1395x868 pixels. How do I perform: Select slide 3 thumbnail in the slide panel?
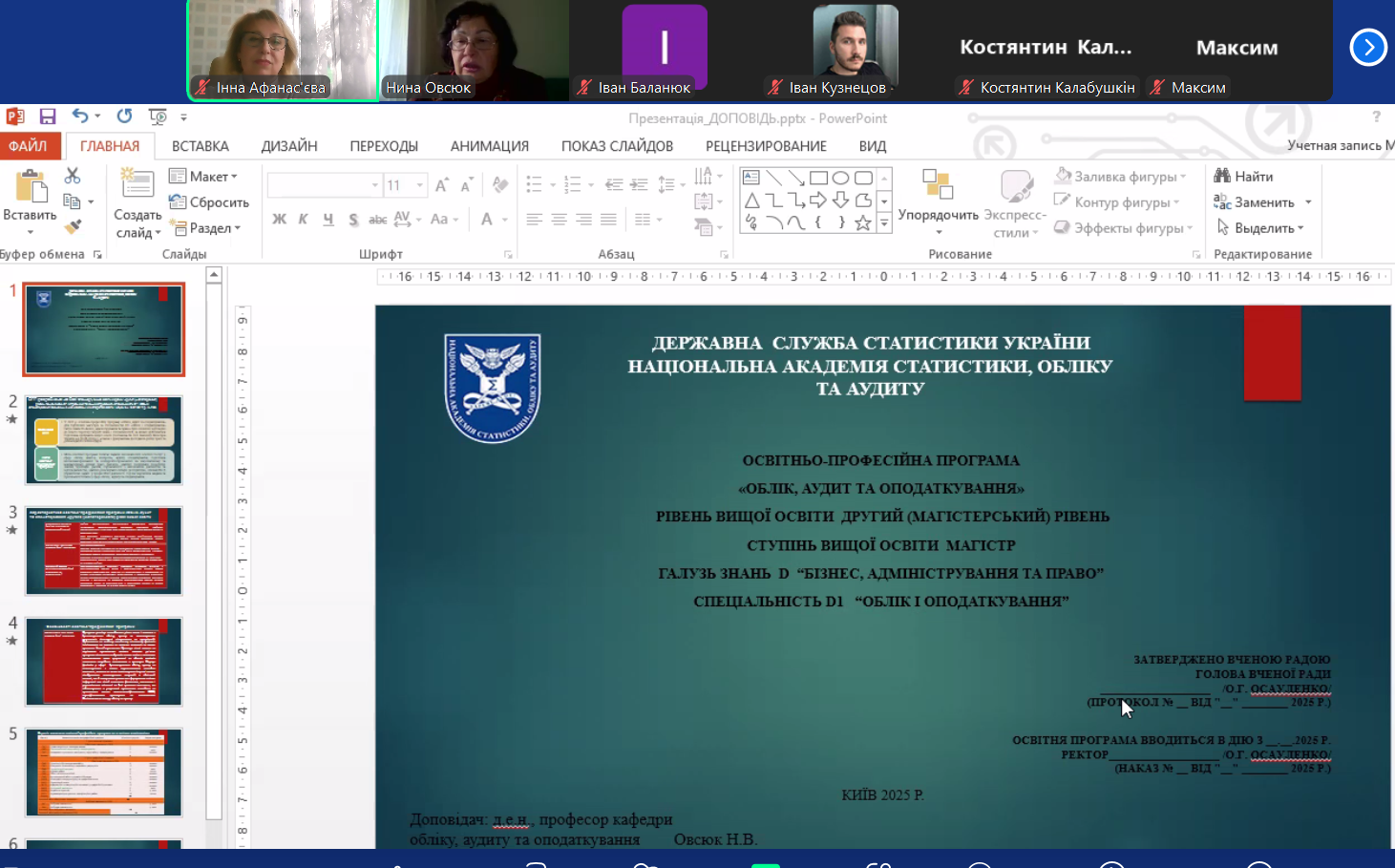tap(104, 551)
